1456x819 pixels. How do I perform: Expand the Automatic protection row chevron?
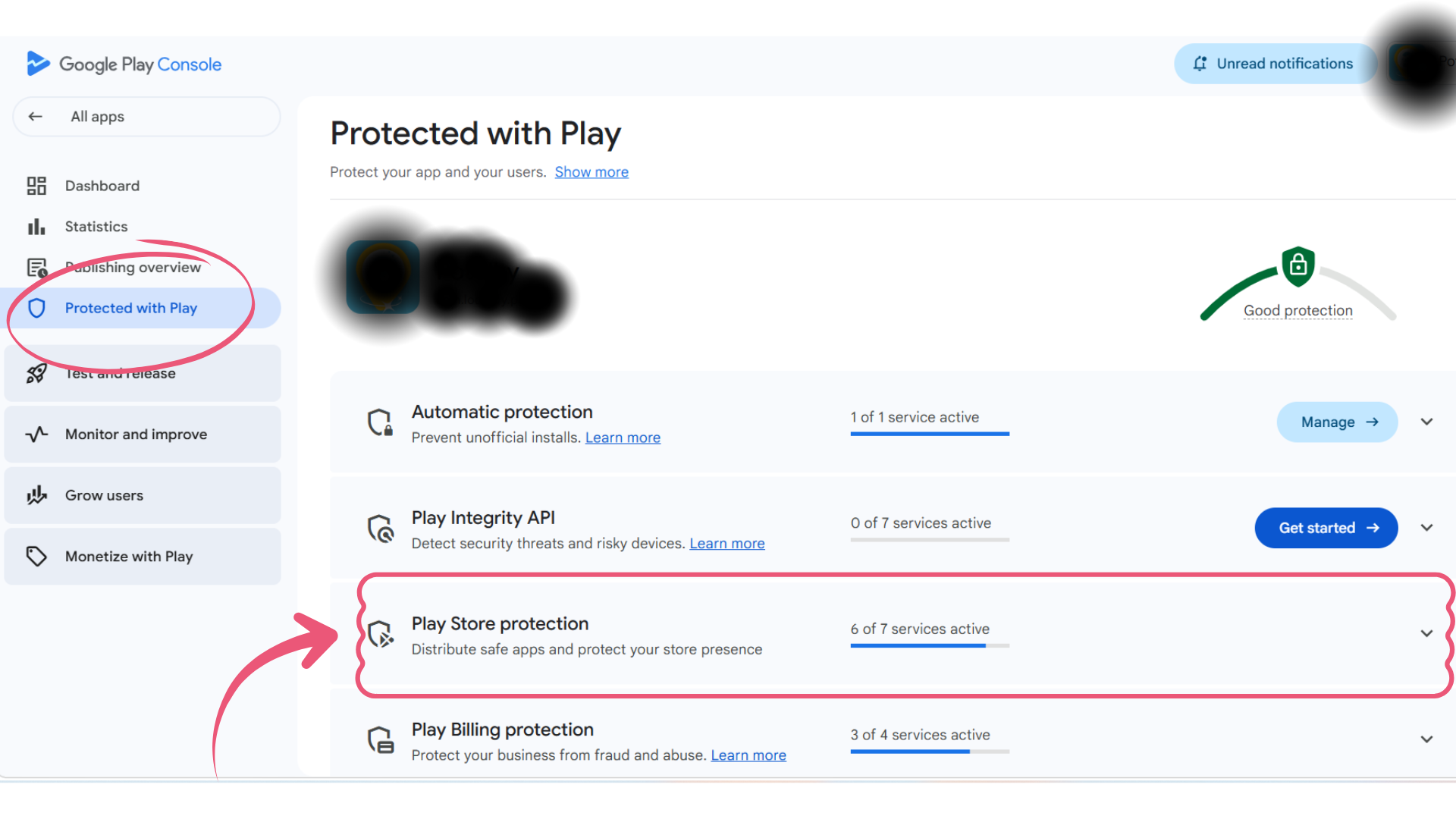coord(1426,422)
